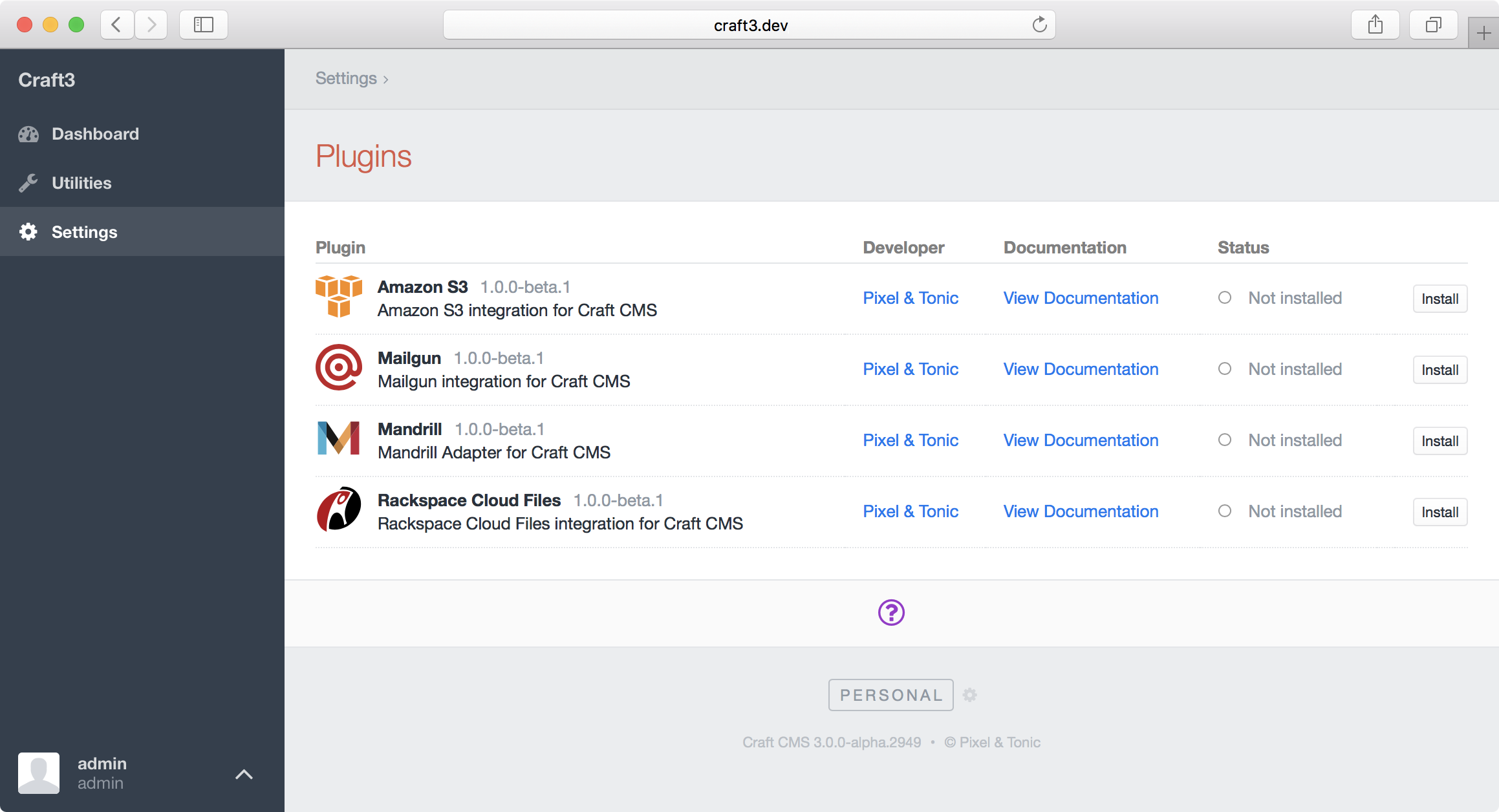View Documentation for Mailgun
This screenshot has height=812, width=1499.
pyautogui.click(x=1081, y=369)
